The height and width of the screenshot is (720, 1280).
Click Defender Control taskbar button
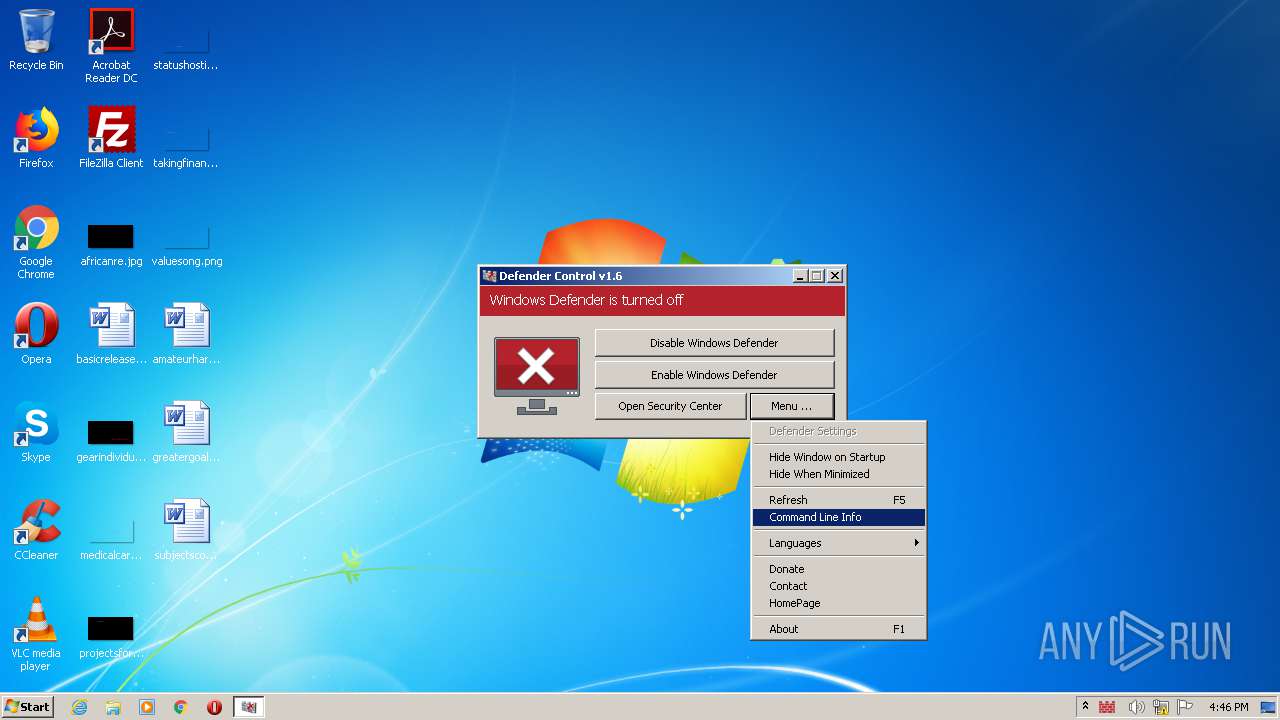click(249, 707)
